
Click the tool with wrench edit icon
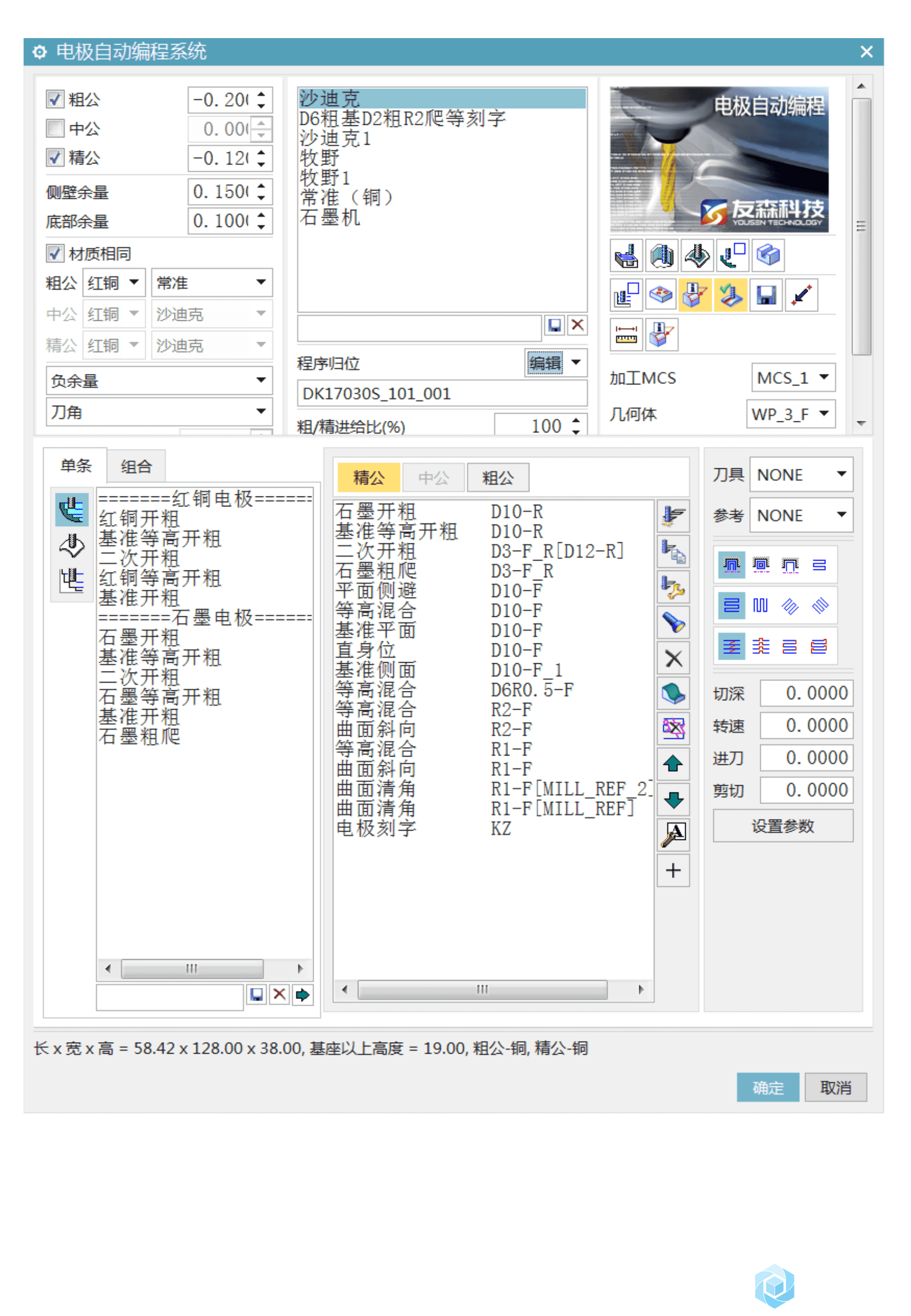click(x=674, y=587)
